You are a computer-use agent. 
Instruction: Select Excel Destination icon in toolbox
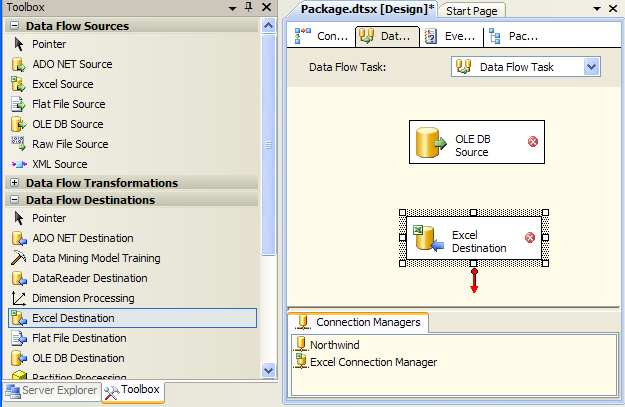tap(19, 318)
